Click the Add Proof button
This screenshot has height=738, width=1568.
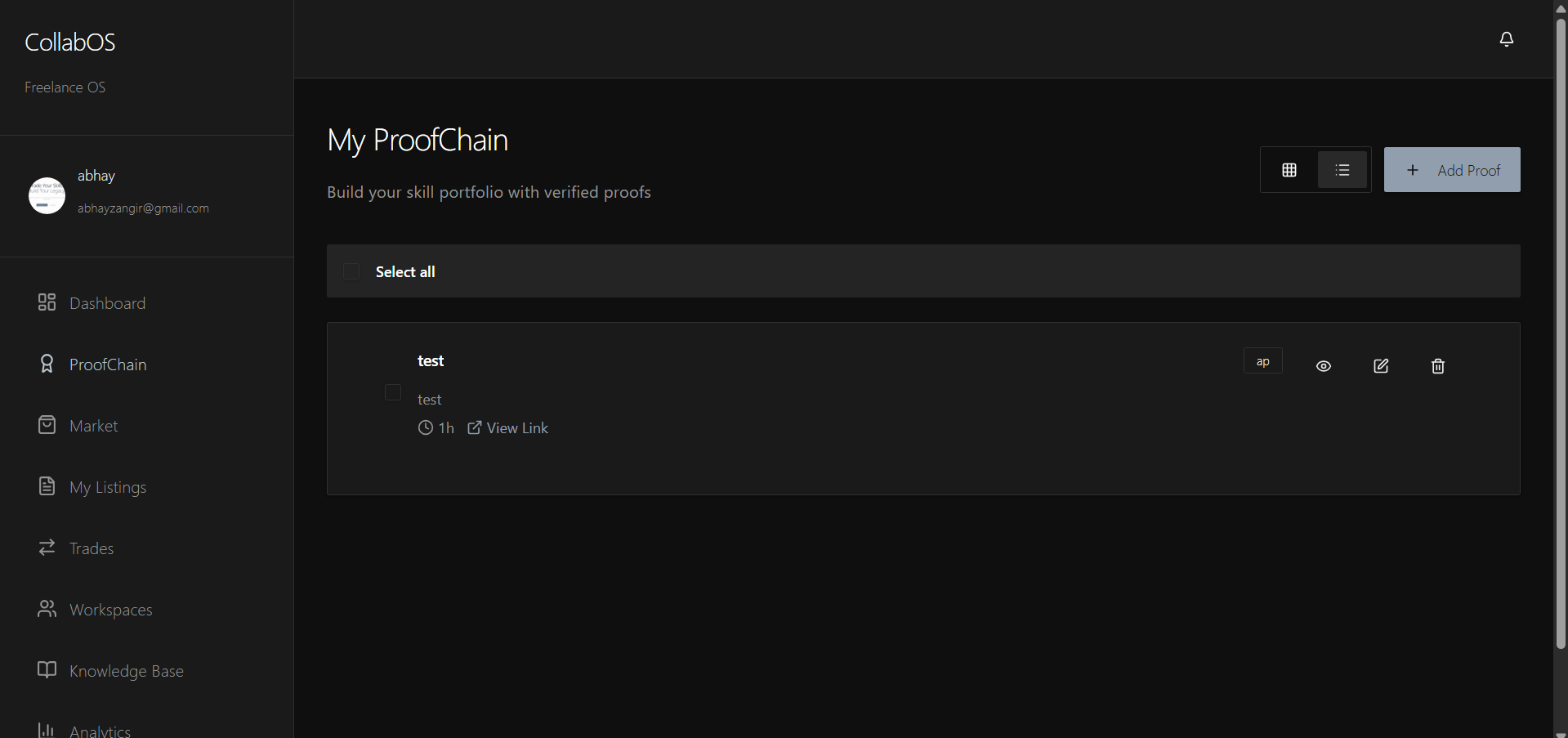(1452, 170)
